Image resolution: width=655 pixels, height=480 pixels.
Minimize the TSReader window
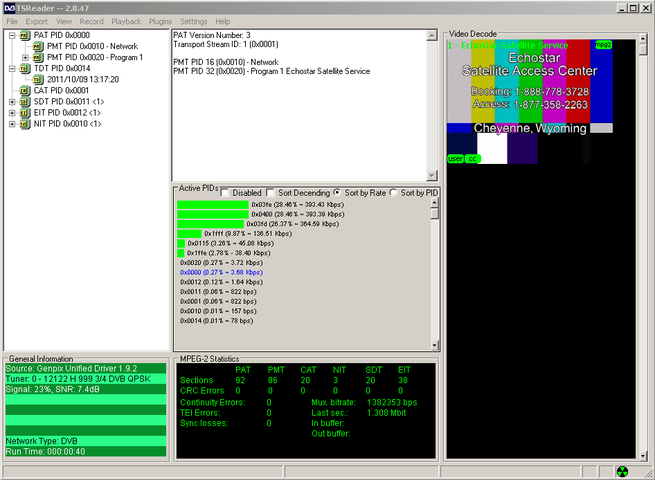[x=622, y=8]
